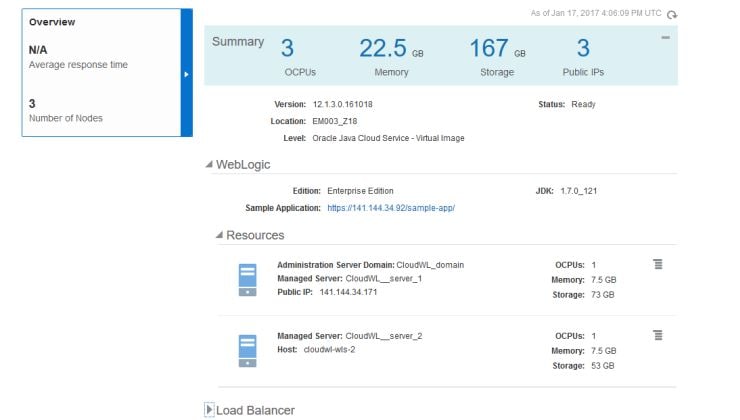This screenshot has width=740, height=420.
Task: Open the menu icon for CloudWL__server_1
Action: [x=658, y=264]
